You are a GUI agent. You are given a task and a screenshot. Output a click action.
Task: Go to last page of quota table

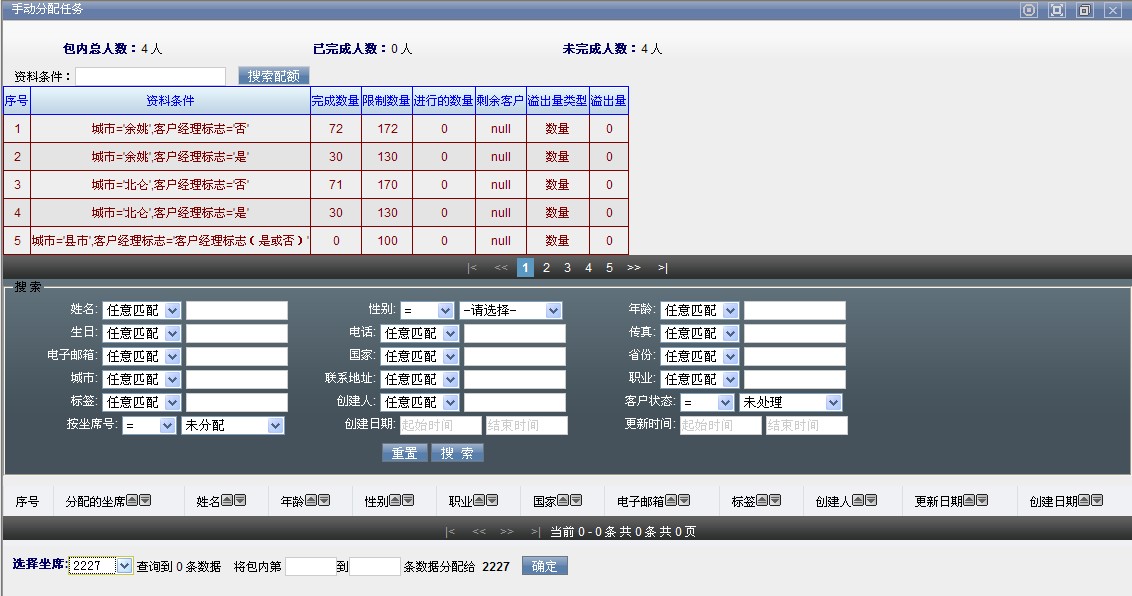(x=662, y=268)
